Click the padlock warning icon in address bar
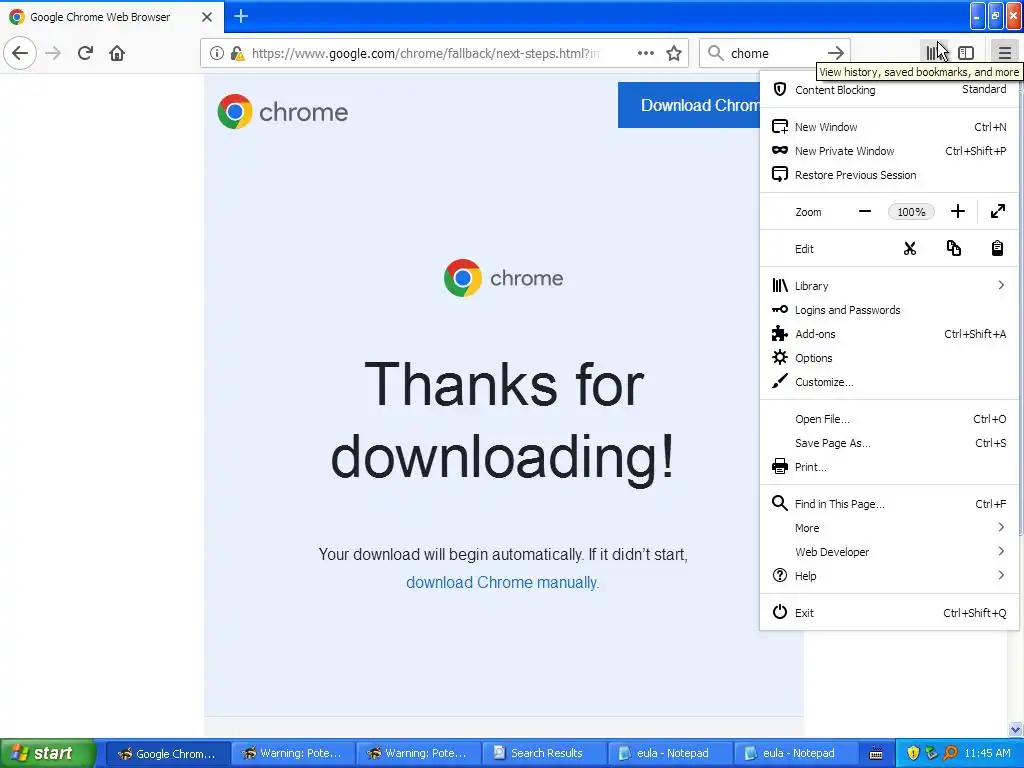This screenshot has height=768, width=1024. (x=238, y=53)
